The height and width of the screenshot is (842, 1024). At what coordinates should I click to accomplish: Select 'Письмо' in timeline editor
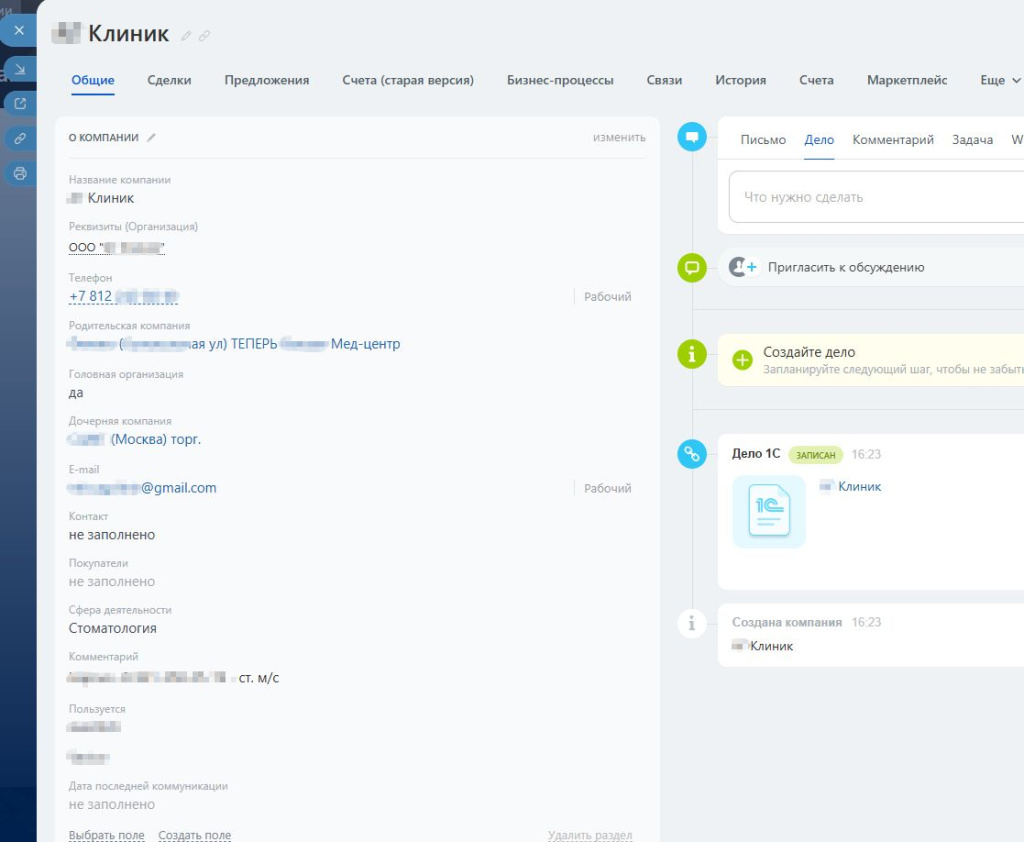(763, 140)
